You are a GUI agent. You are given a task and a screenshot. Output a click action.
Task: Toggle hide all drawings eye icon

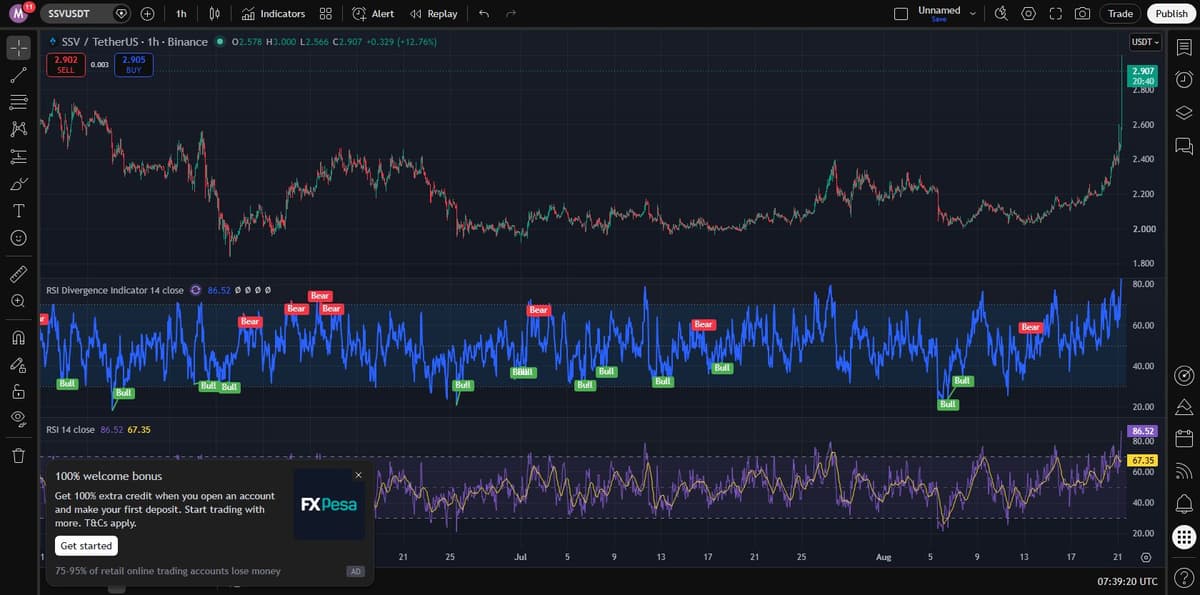pyautogui.click(x=18, y=417)
